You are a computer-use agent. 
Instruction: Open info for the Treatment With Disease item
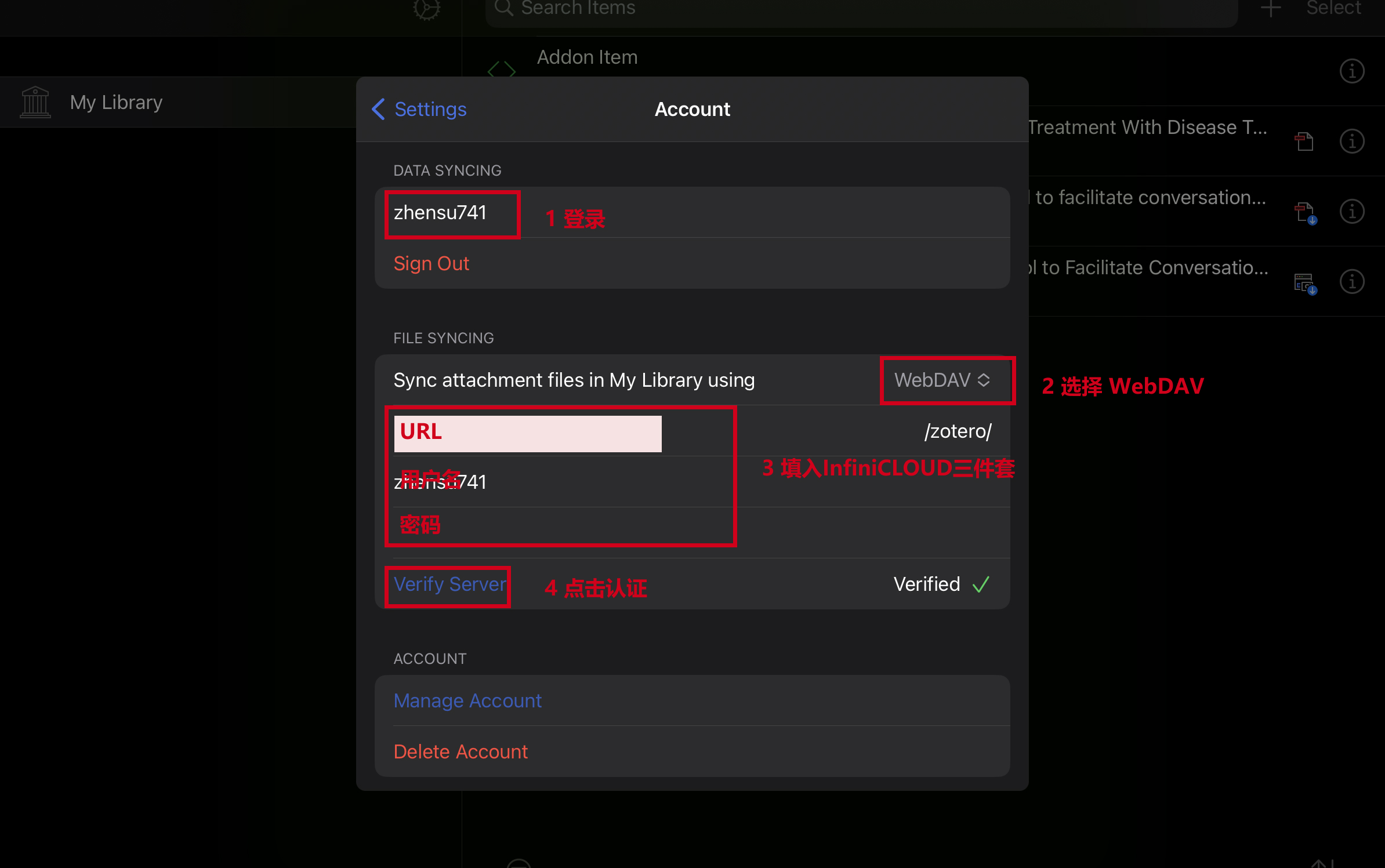(1351, 141)
